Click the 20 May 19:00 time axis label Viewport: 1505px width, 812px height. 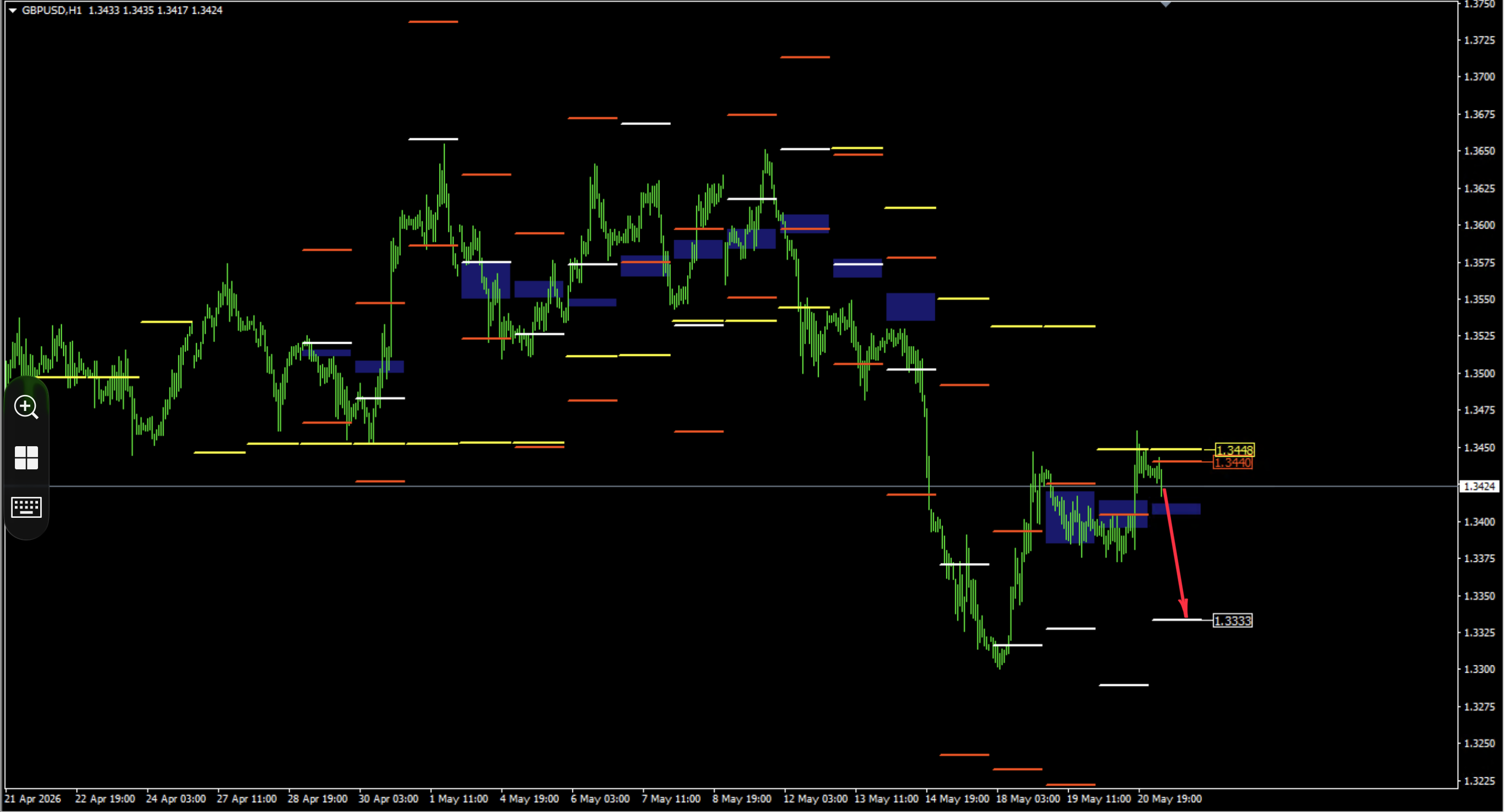(x=1169, y=799)
